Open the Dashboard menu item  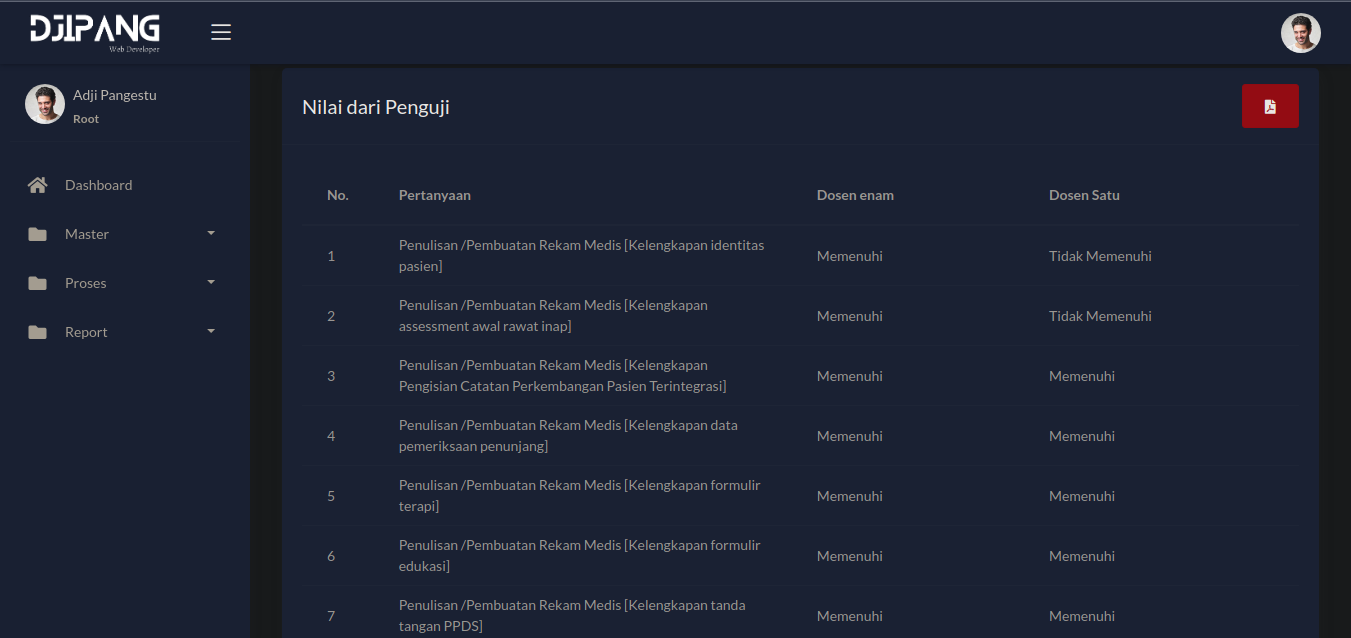click(x=98, y=185)
